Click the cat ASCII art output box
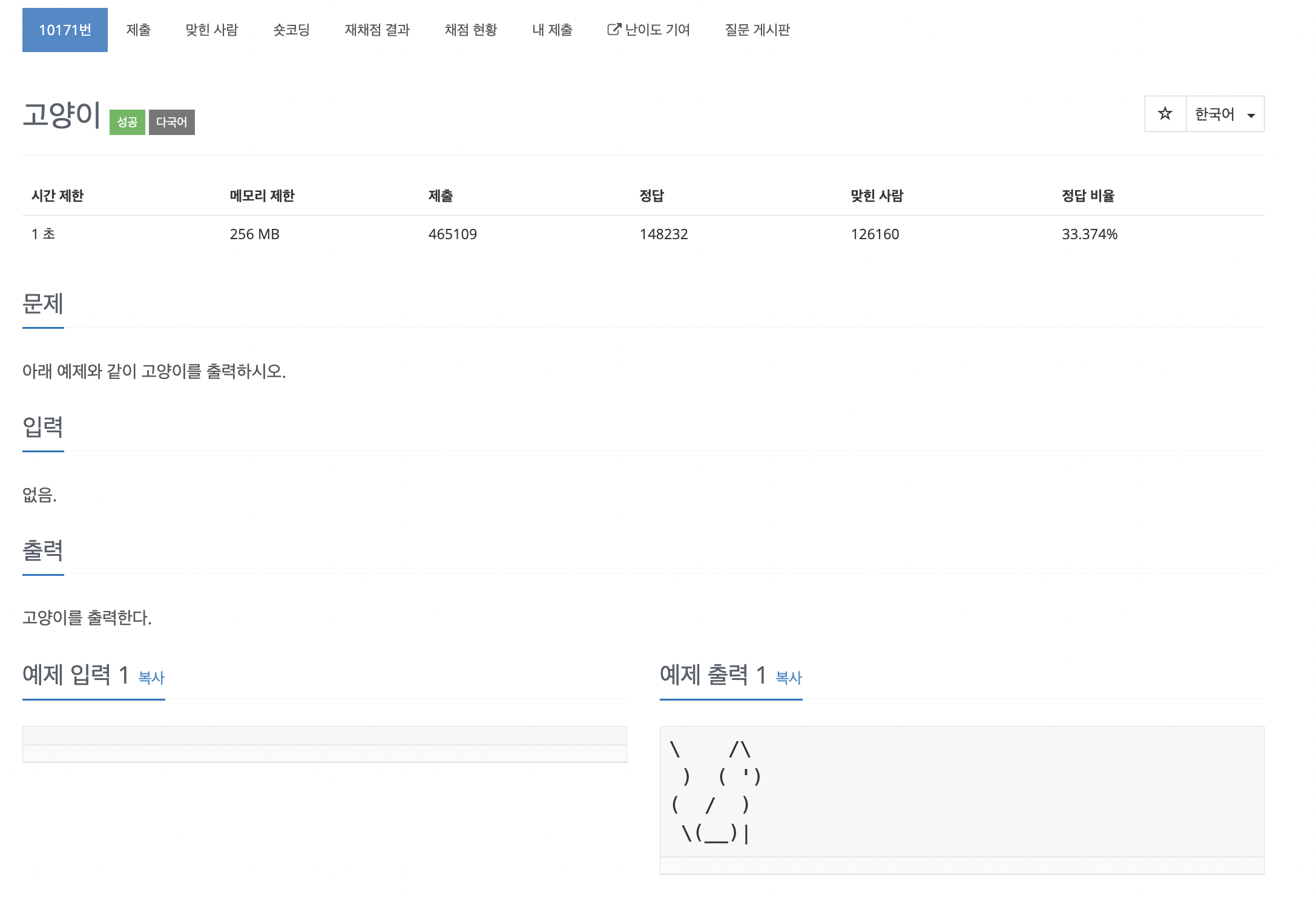Image resolution: width=1316 pixels, height=901 pixels. (x=961, y=791)
